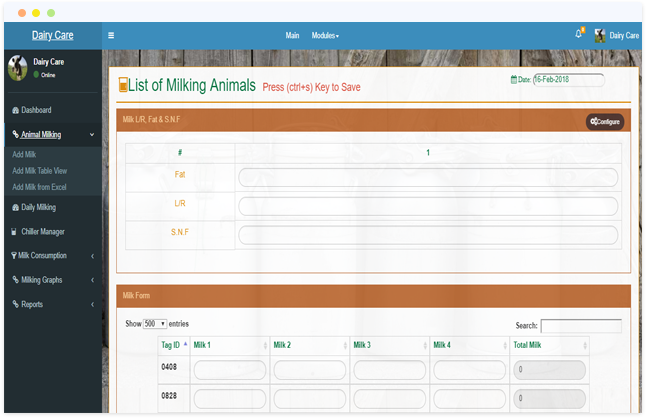Click the Dairy Care avatar in top bar
This screenshot has width=646, height=418.
(600, 36)
